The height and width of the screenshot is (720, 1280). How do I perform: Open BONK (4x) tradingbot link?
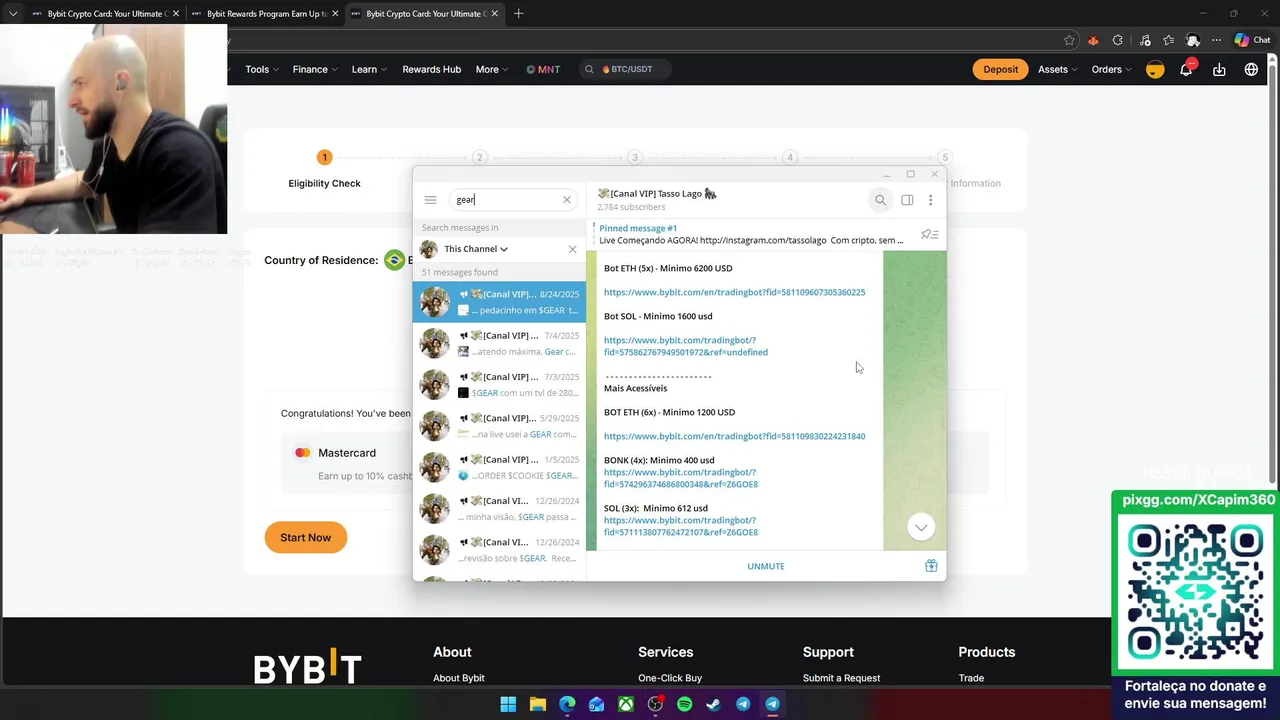click(x=681, y=478)
